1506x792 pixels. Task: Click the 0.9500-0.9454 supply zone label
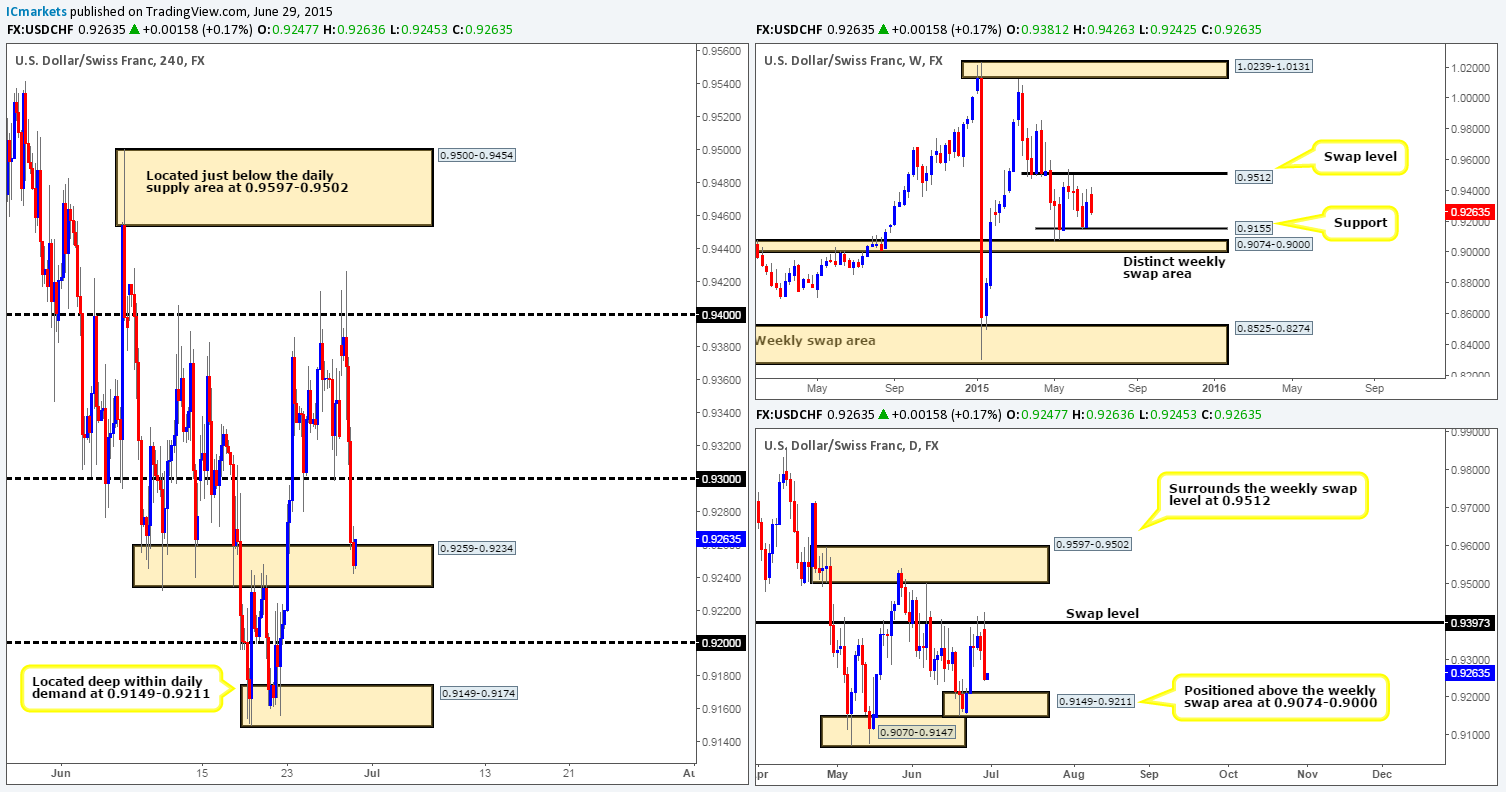(476, 155)
